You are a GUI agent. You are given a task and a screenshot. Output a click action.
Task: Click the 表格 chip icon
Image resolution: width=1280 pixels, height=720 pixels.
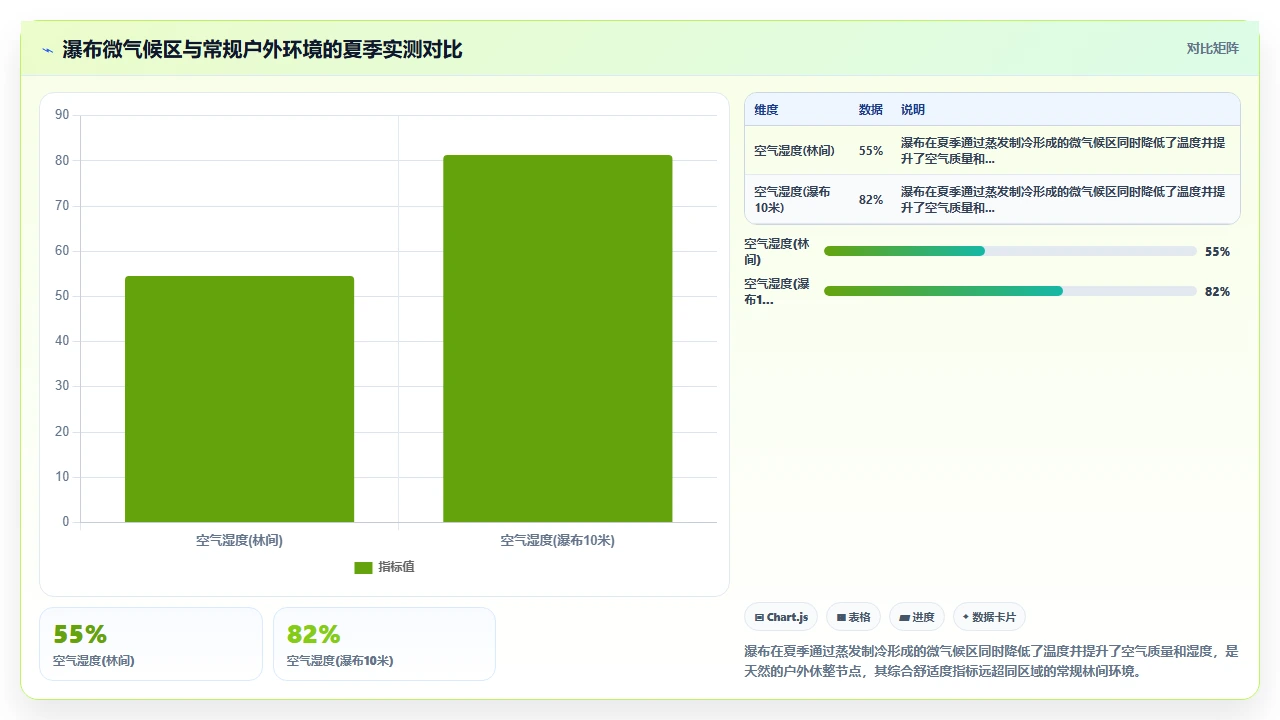click(841, 618)
